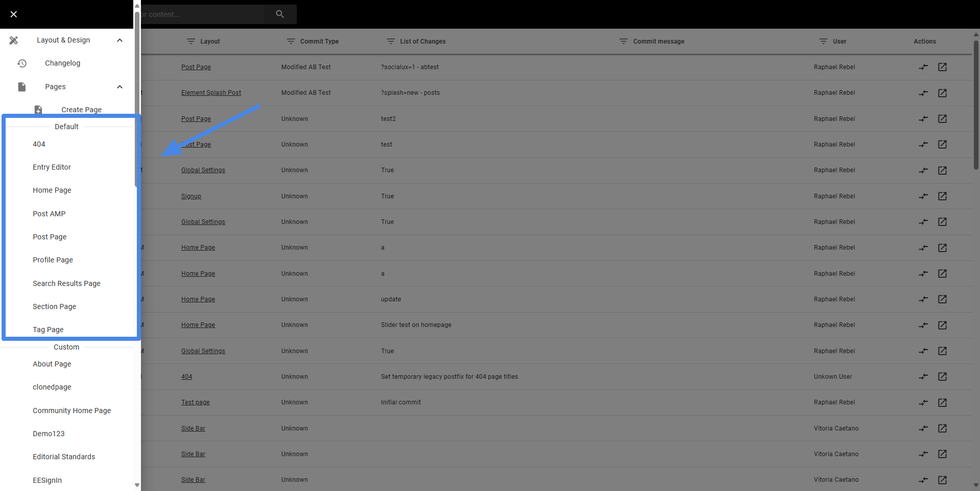
Task: Click the filter icon beside Commit message column
Action: coord(623,42)
